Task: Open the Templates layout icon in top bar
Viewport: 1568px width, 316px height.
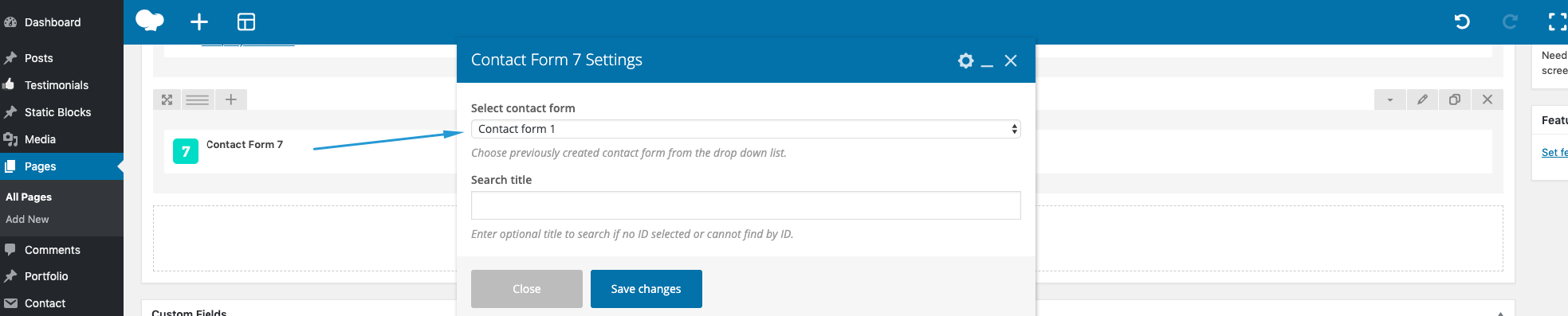Action: click(246, 21)
